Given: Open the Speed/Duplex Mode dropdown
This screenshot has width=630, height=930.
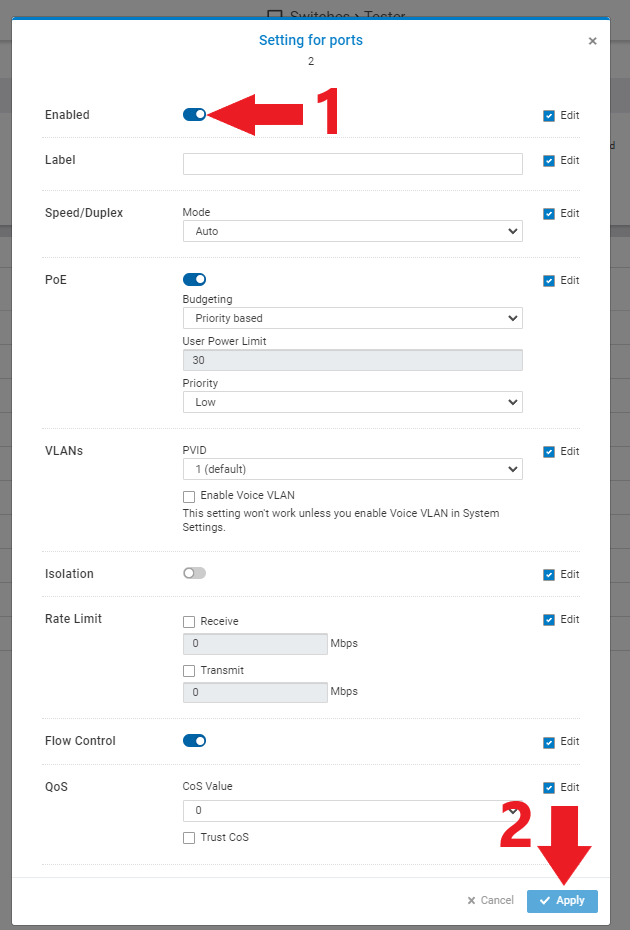Looking at the screenshot, I should click(352, 231).
